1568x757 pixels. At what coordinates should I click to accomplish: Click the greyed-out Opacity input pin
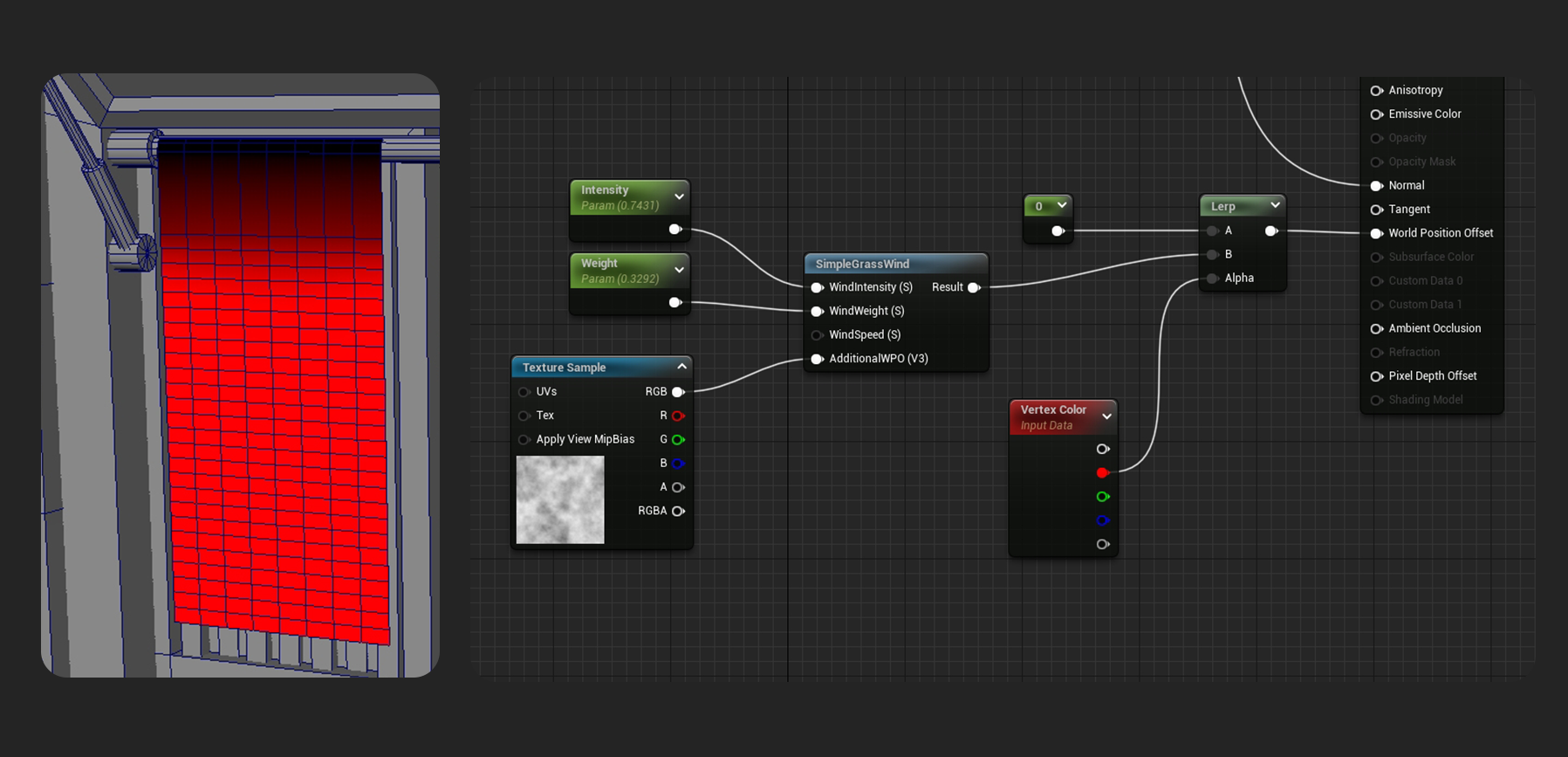[1377, 138]
